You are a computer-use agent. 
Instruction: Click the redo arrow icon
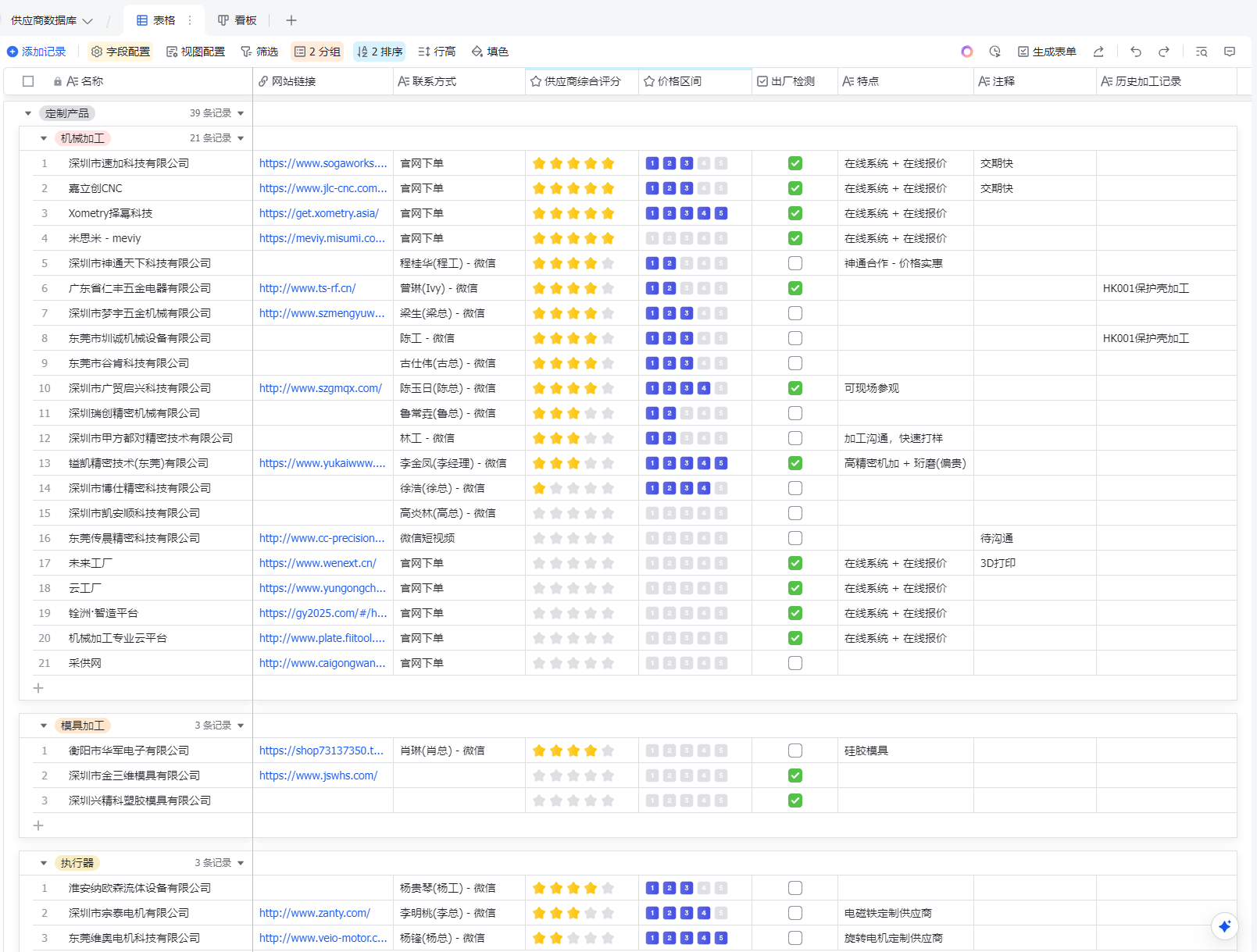click(x=1163, y=52)
